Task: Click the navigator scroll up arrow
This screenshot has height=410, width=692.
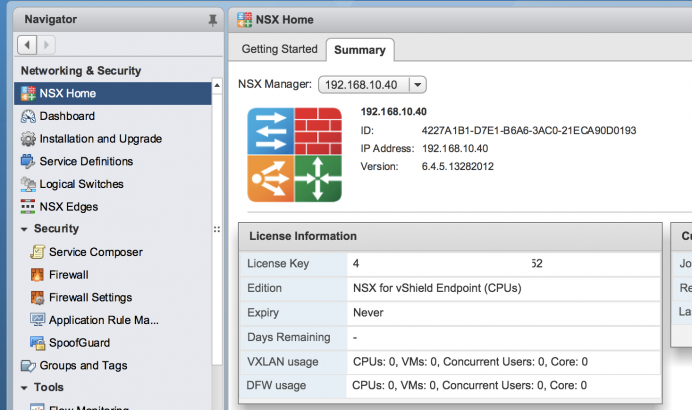Action: (217, 86)
